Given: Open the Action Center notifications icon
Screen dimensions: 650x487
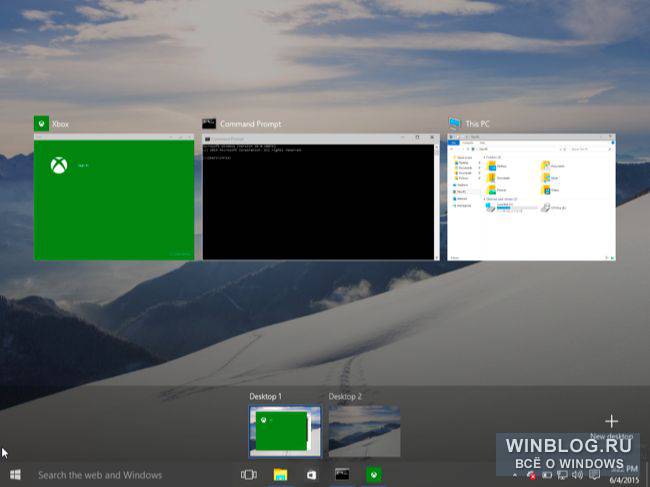Looking at the screenshot, I should pyautogui.click(x=594, y=475).
